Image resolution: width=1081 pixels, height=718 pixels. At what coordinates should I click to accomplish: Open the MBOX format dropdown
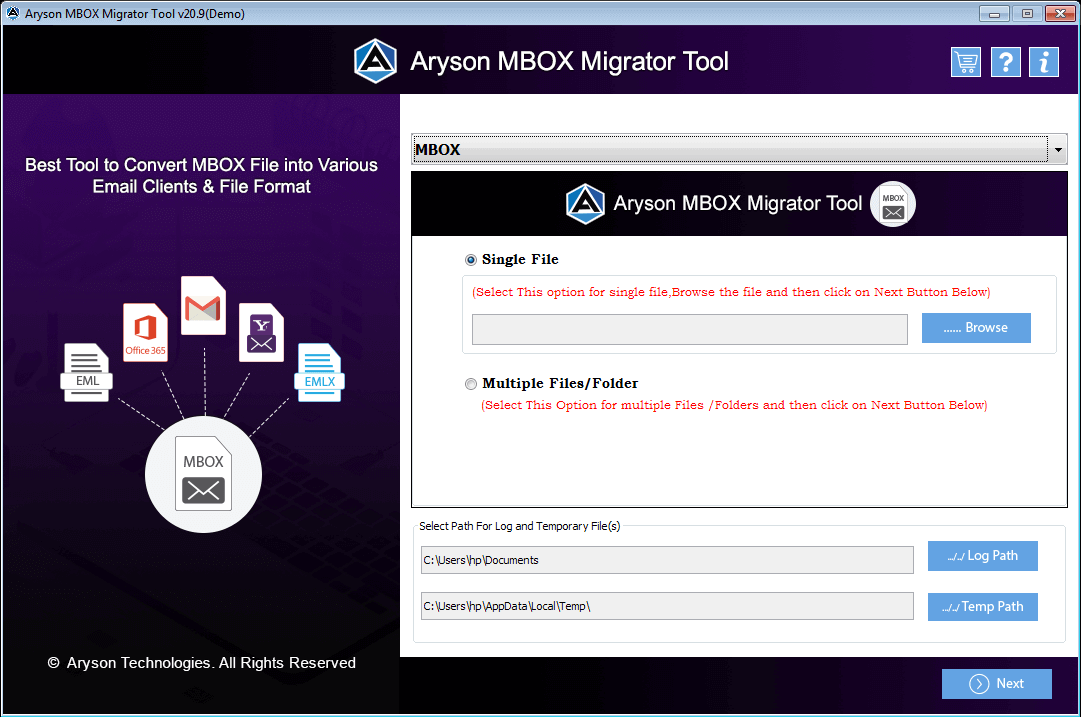[x=739, y=149]
